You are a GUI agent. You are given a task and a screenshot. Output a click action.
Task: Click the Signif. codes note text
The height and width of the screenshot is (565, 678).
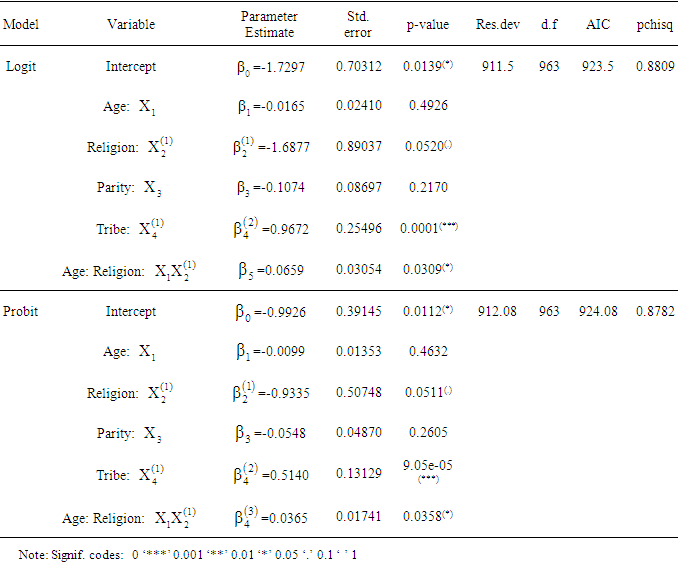[189, 553]
